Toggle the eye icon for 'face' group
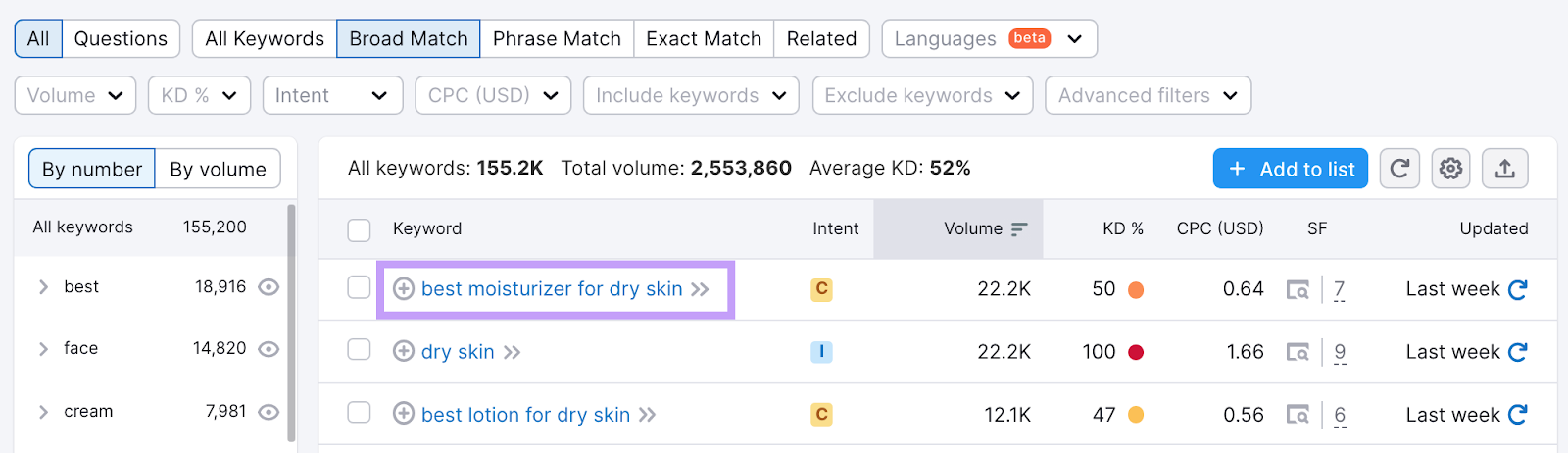The image size is (1568, 453). [269, 349]
